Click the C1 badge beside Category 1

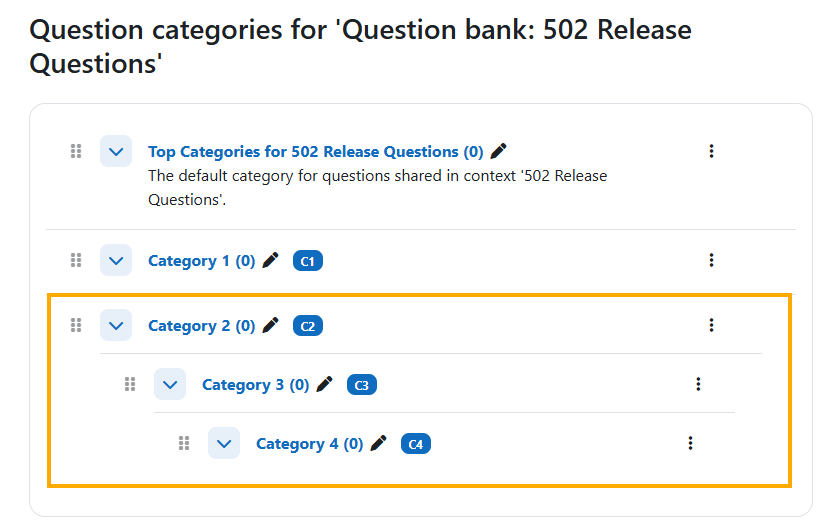(x=308, y=261)
